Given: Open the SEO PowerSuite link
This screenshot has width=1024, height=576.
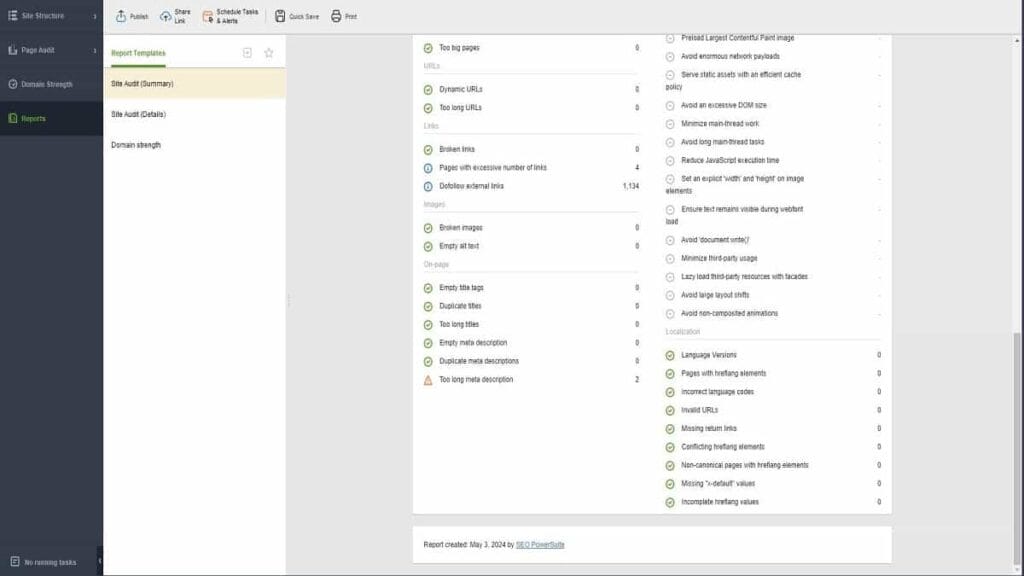Looking at the screenshot, I should 539,544.
